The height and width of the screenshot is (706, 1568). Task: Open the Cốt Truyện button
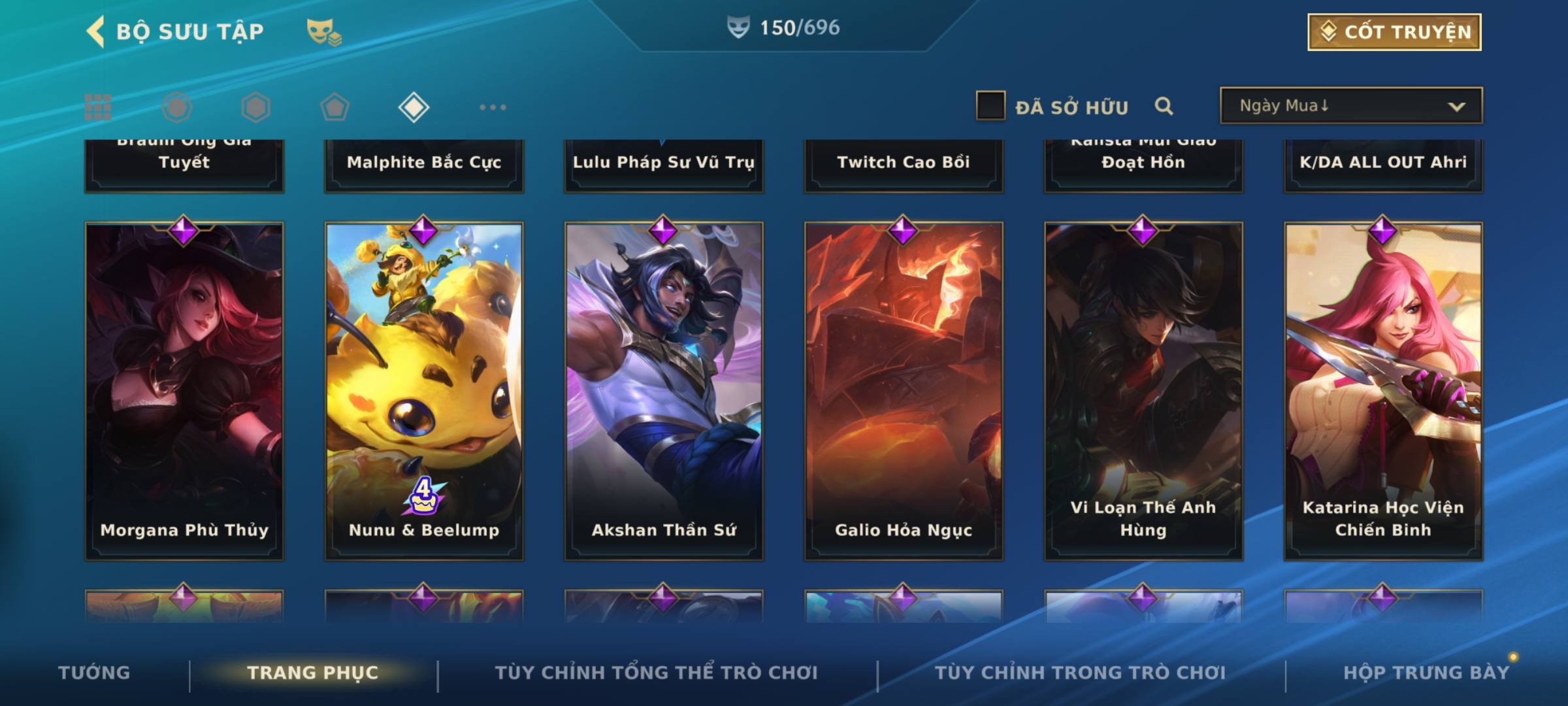tap(1394, 31)
